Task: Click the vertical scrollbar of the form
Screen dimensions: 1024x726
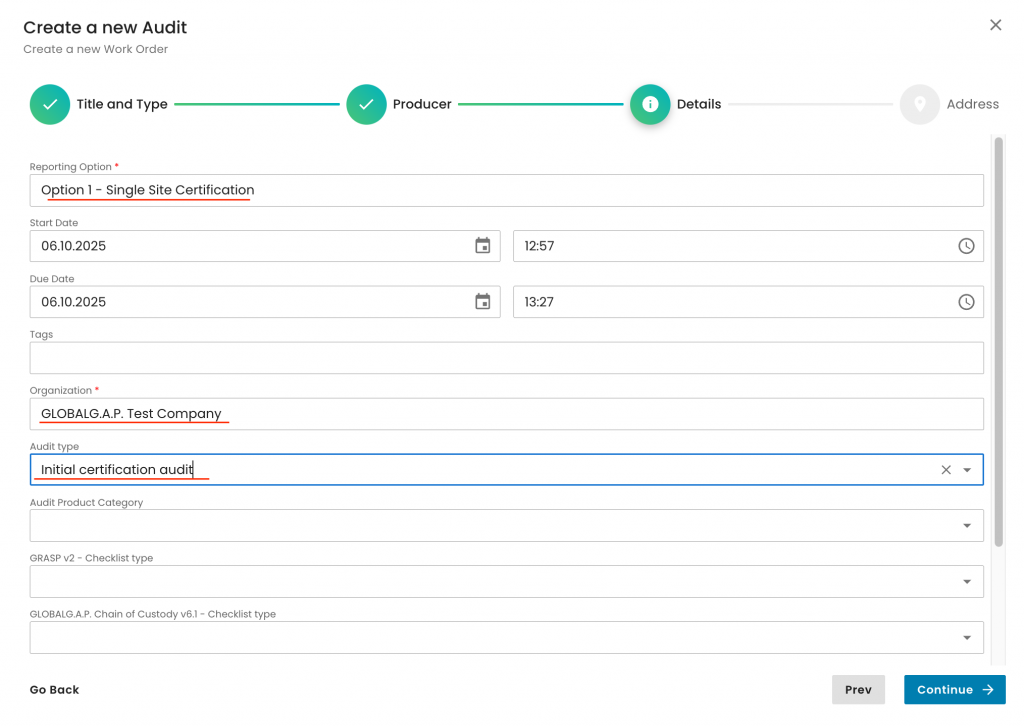Action: [998, 340]
